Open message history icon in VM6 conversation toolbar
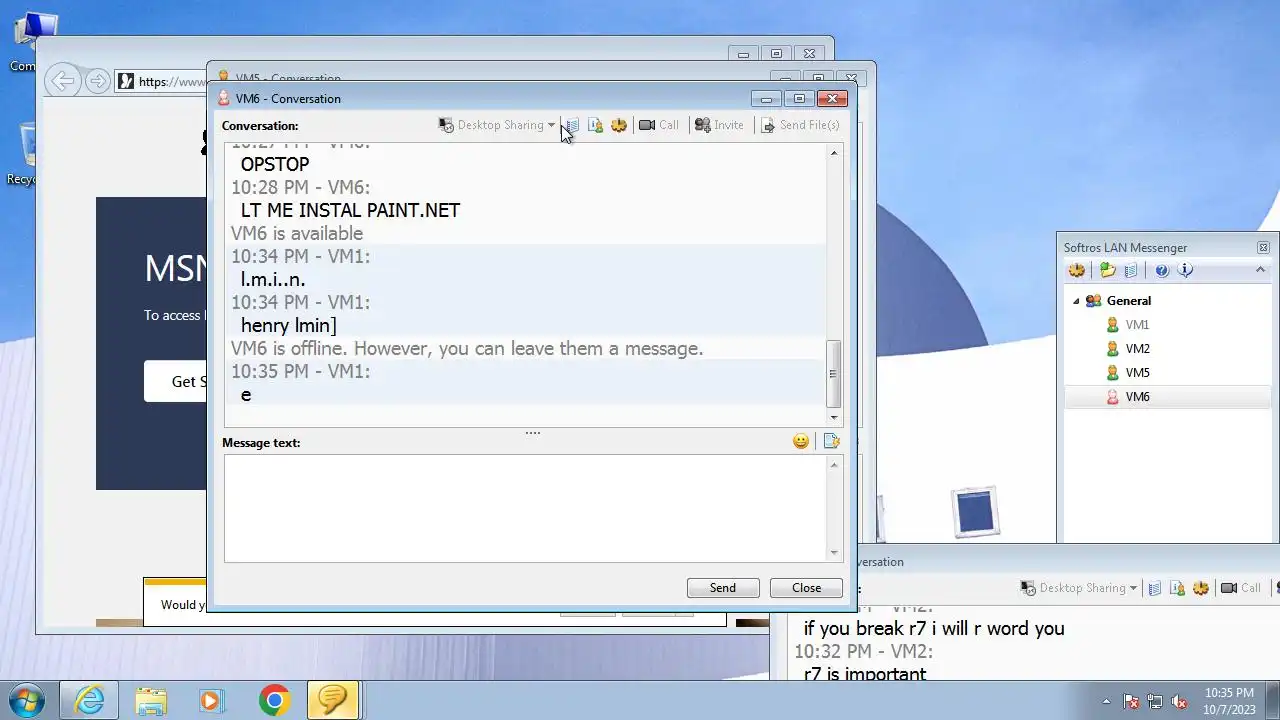The height and width of the screenshot is (720, 1280). point(572,125)
